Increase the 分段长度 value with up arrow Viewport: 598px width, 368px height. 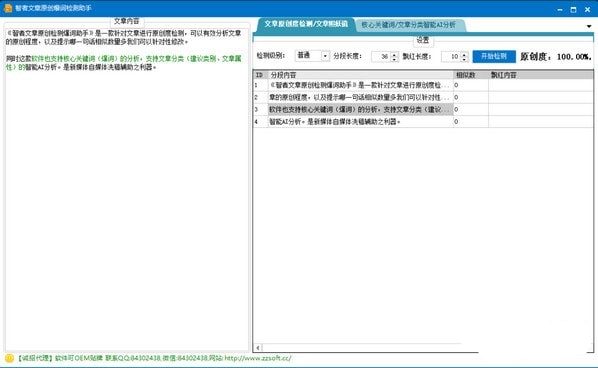coord(394,54)
